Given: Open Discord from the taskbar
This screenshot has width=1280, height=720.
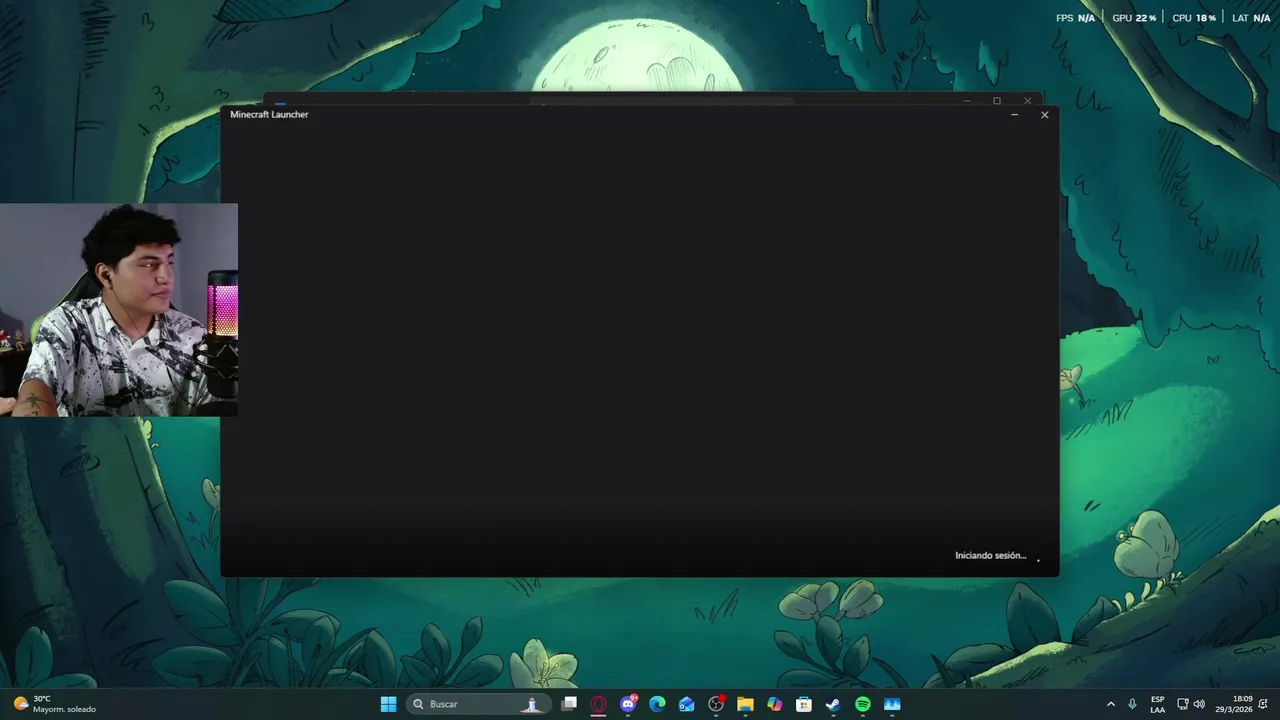Looking at the screenshot, I should 628,704.
